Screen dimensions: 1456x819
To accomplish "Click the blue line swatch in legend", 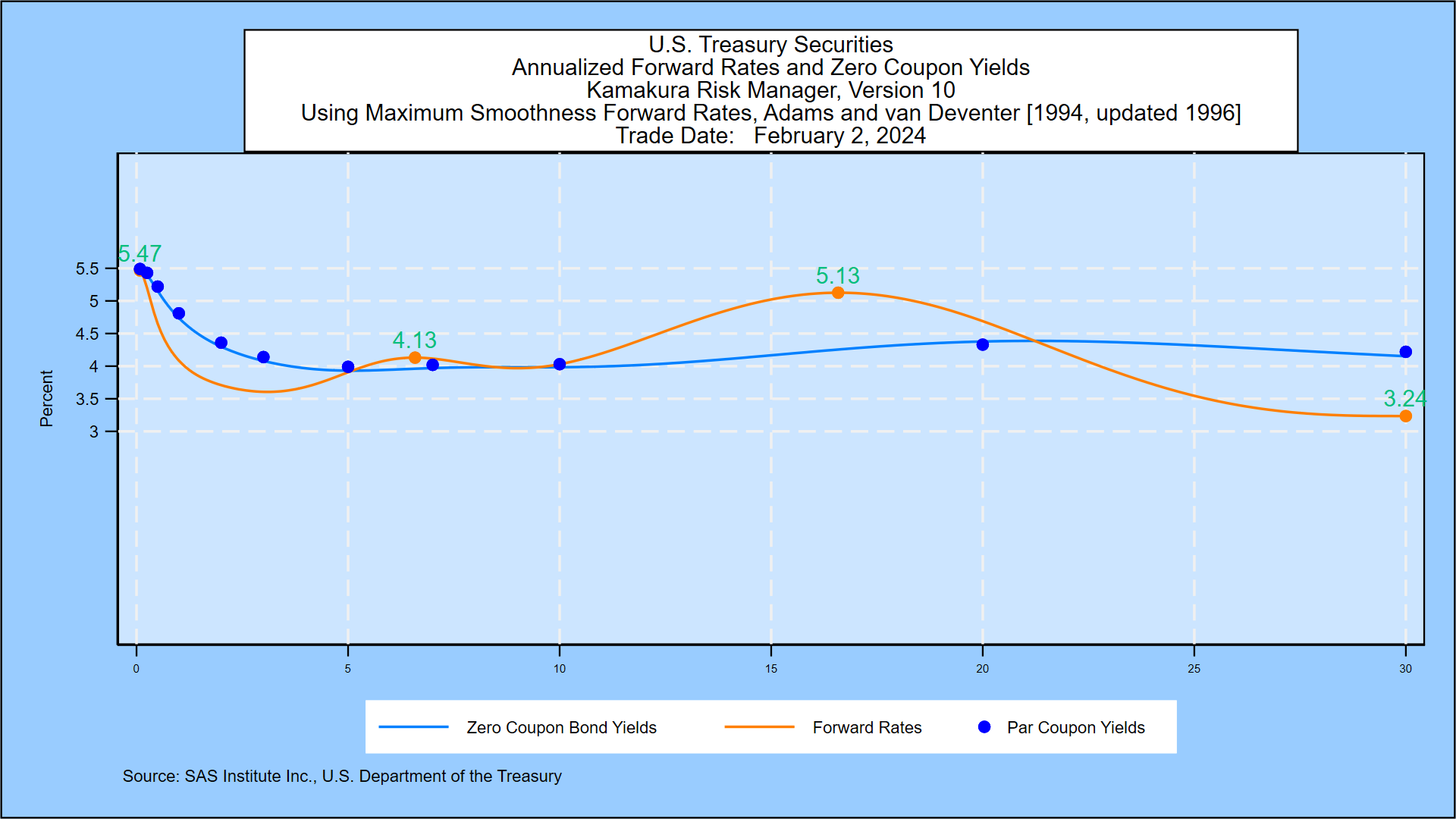I will coord(414,727).
